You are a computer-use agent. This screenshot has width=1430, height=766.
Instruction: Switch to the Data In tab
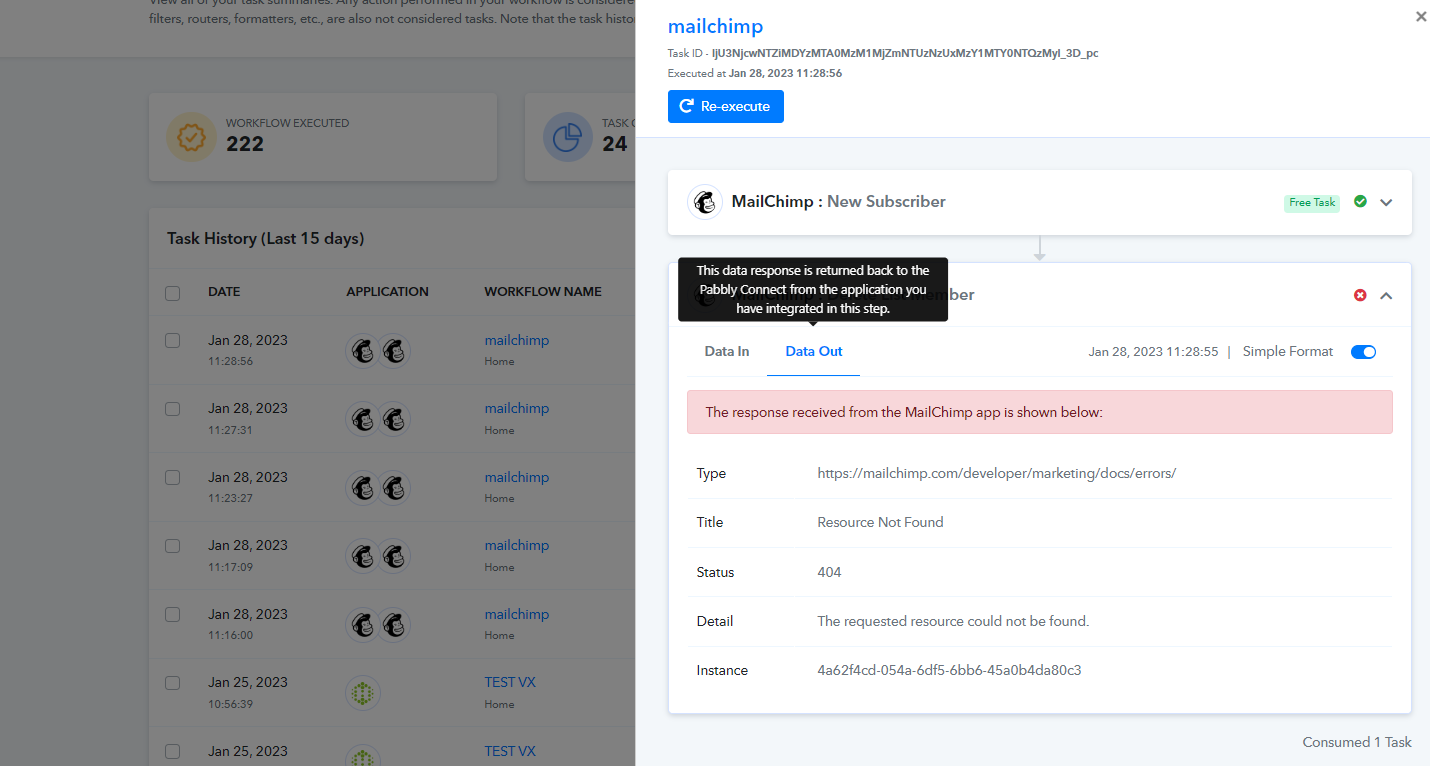(727, 351)
